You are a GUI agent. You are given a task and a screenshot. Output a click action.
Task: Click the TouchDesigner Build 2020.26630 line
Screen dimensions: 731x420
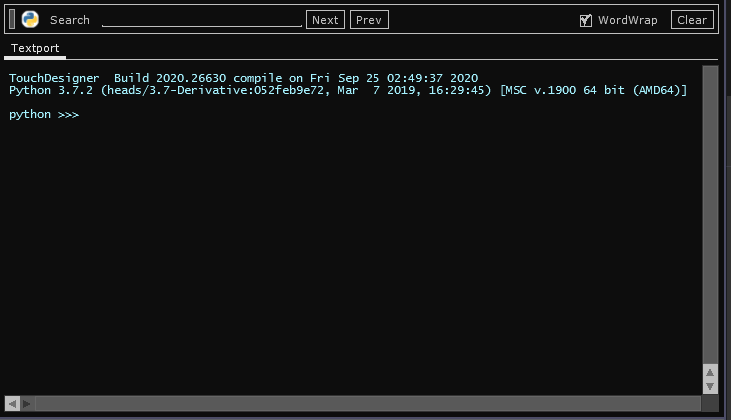coord(243,78)
